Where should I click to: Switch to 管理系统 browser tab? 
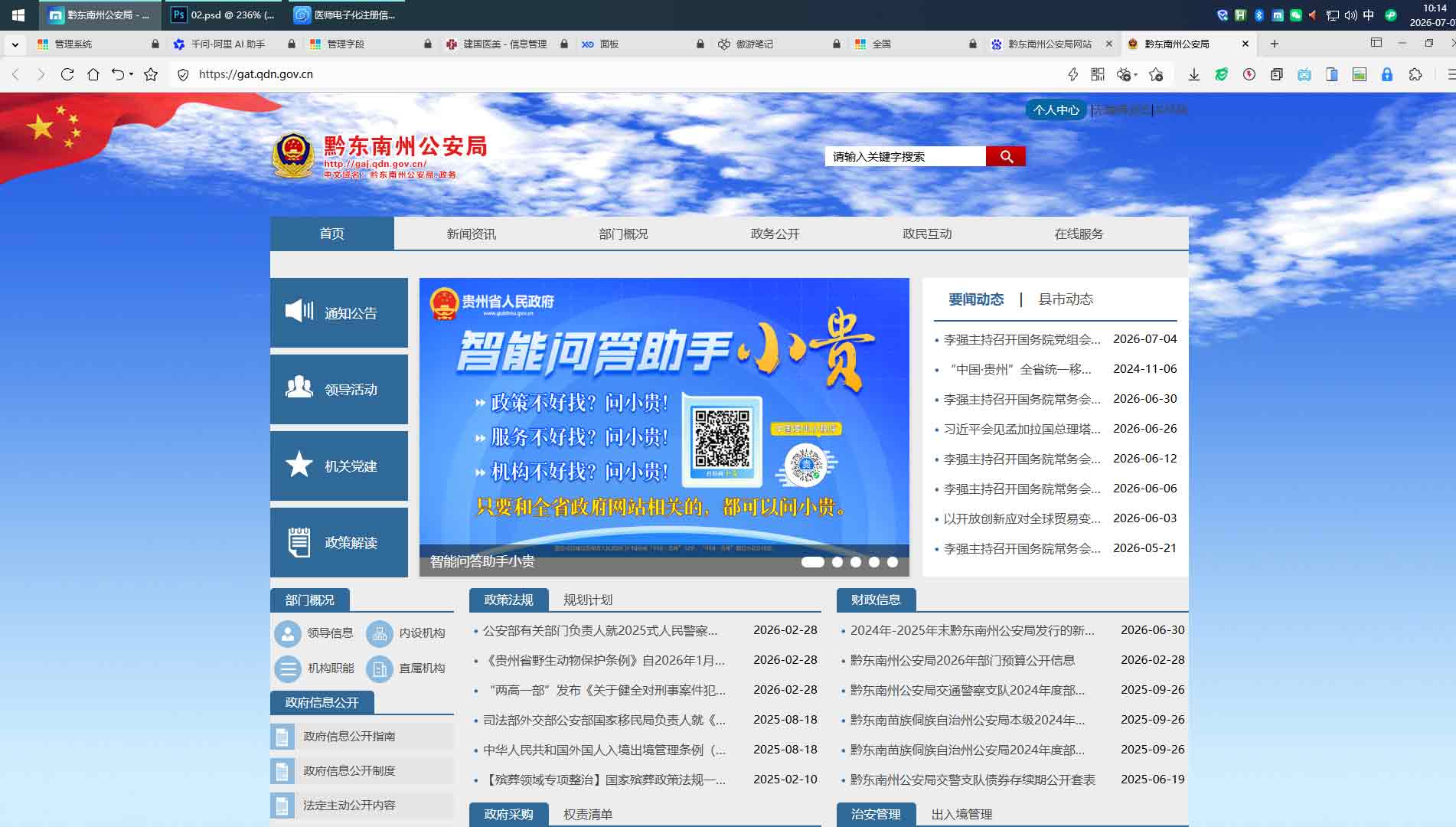tap(98, 44)
